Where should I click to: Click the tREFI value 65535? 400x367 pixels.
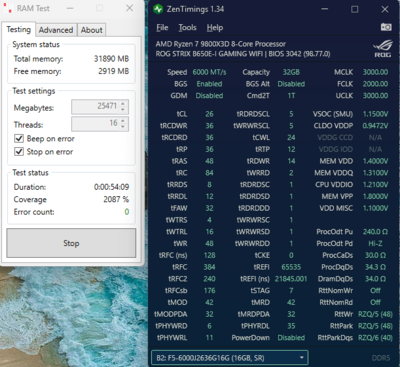(291, 267)
